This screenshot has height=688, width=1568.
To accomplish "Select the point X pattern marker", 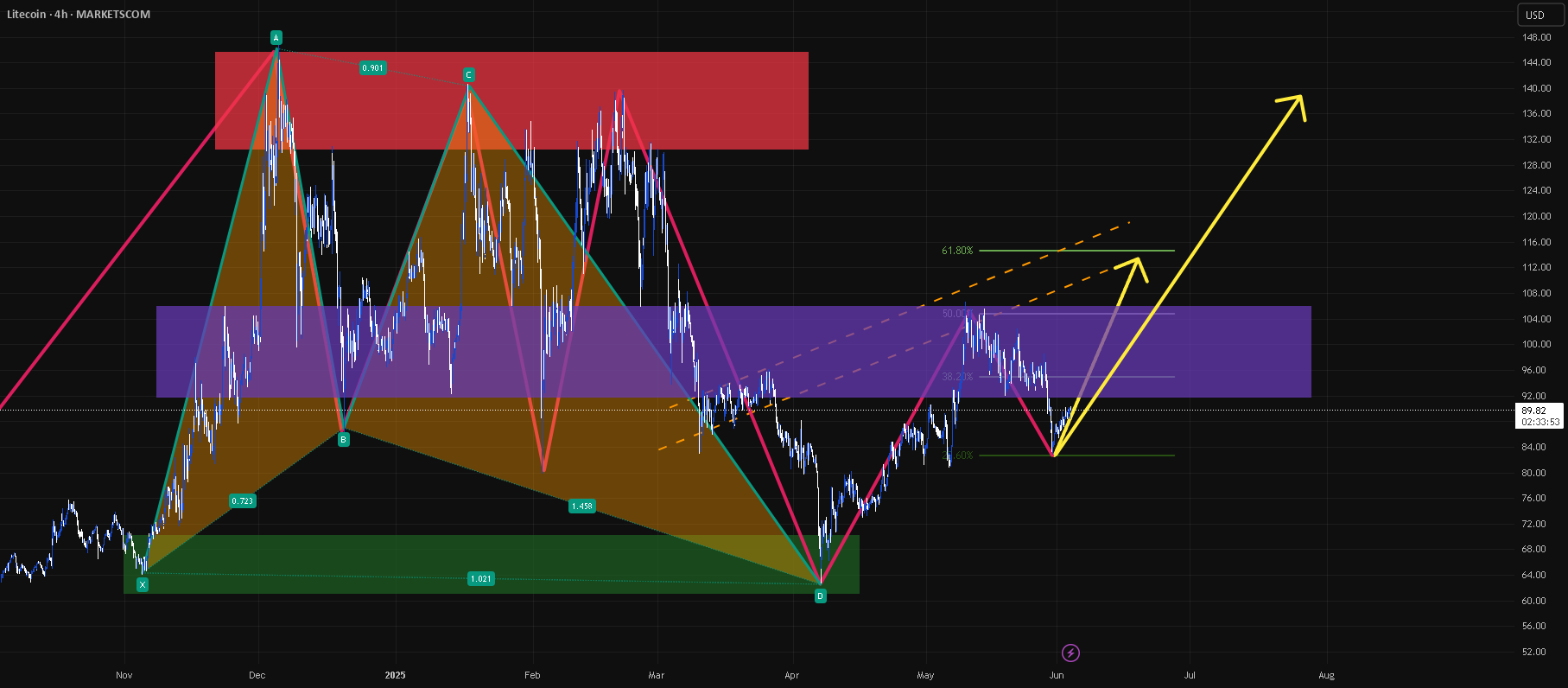I will coord(143,585).
